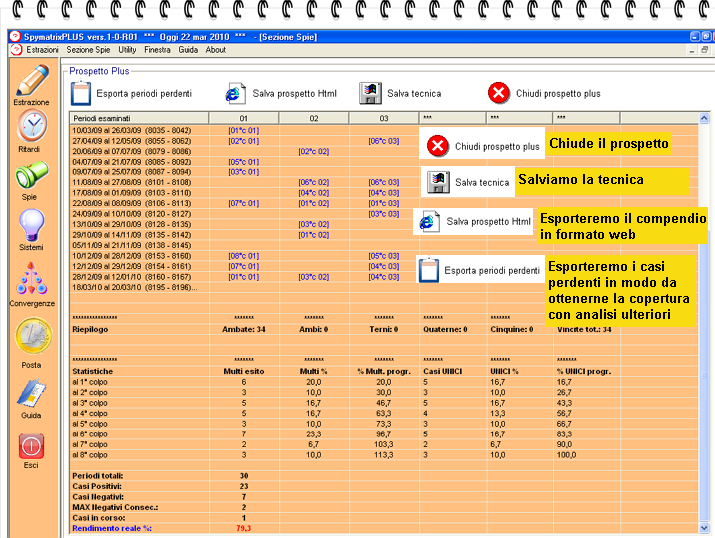This screenshot has width=715, height=538.
Task: Click [08°c 01] in the 10/12/09 row
Action: (244, 256)
